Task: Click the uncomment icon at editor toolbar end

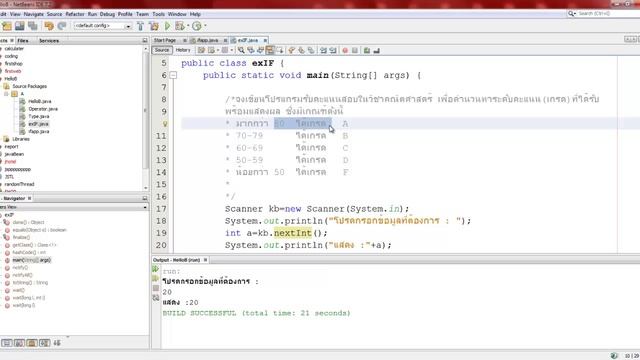Action: [x=376, y=50]
